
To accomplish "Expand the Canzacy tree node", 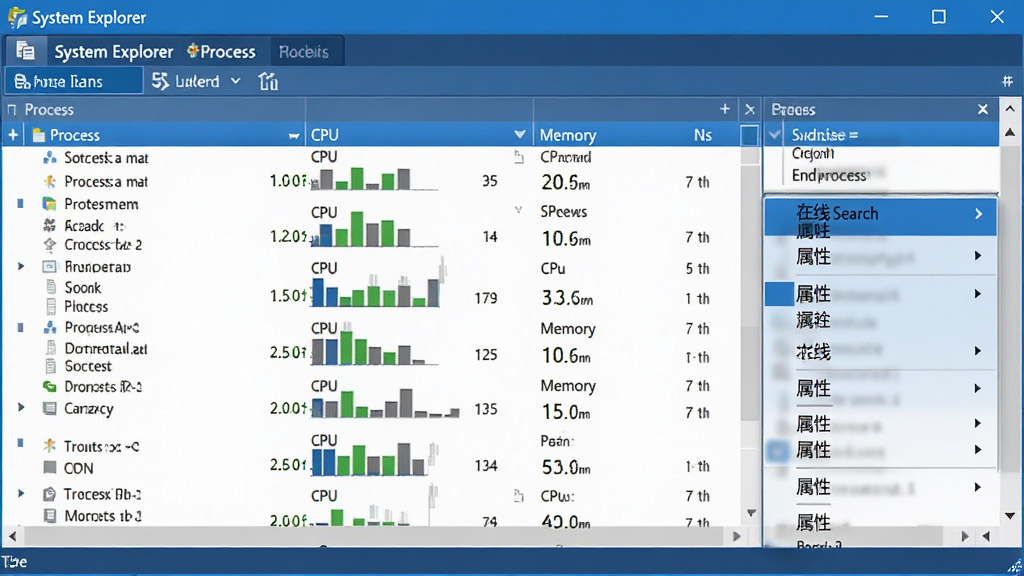I will coord(21,408).
